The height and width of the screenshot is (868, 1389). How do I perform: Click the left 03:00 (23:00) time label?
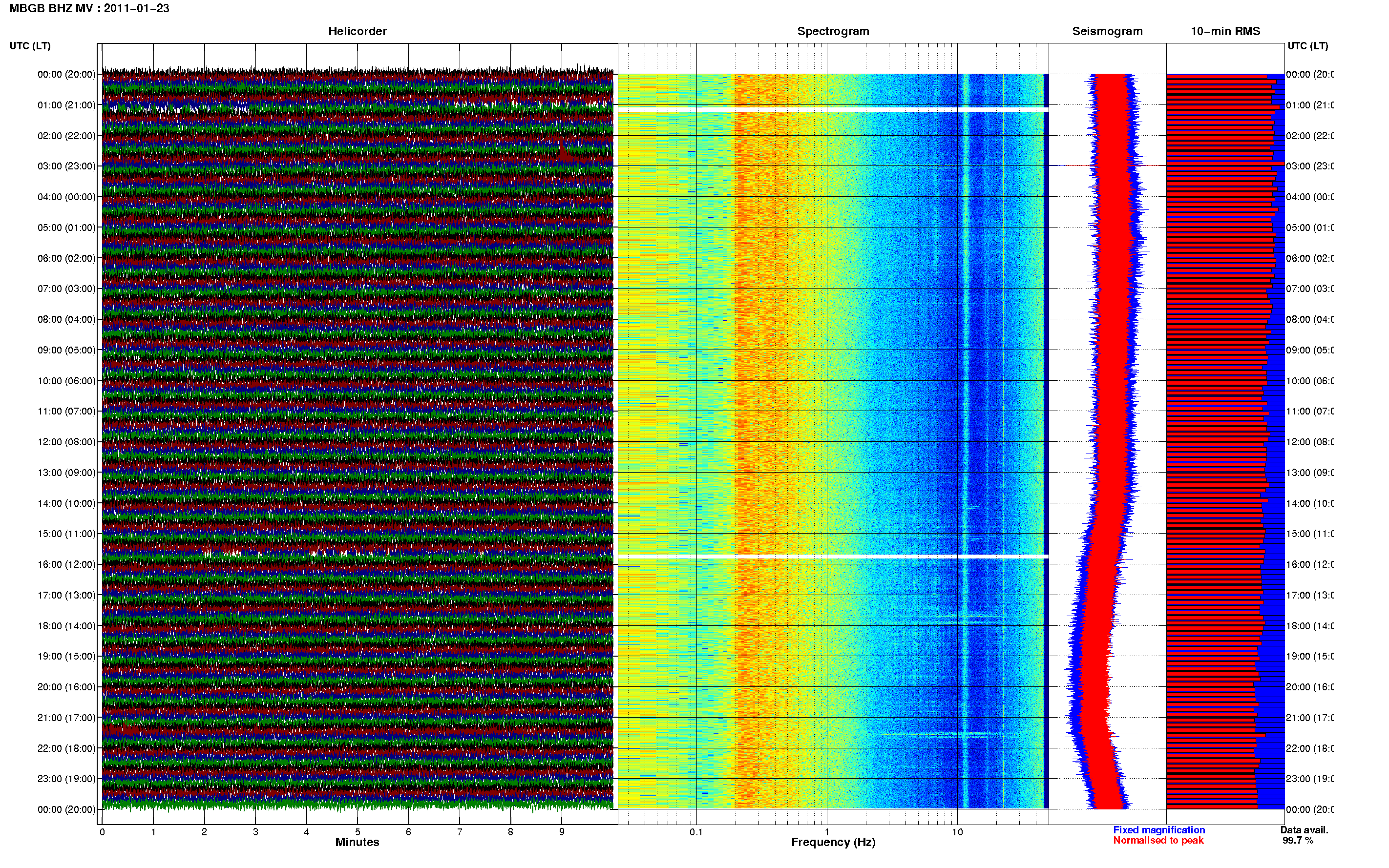66,166
